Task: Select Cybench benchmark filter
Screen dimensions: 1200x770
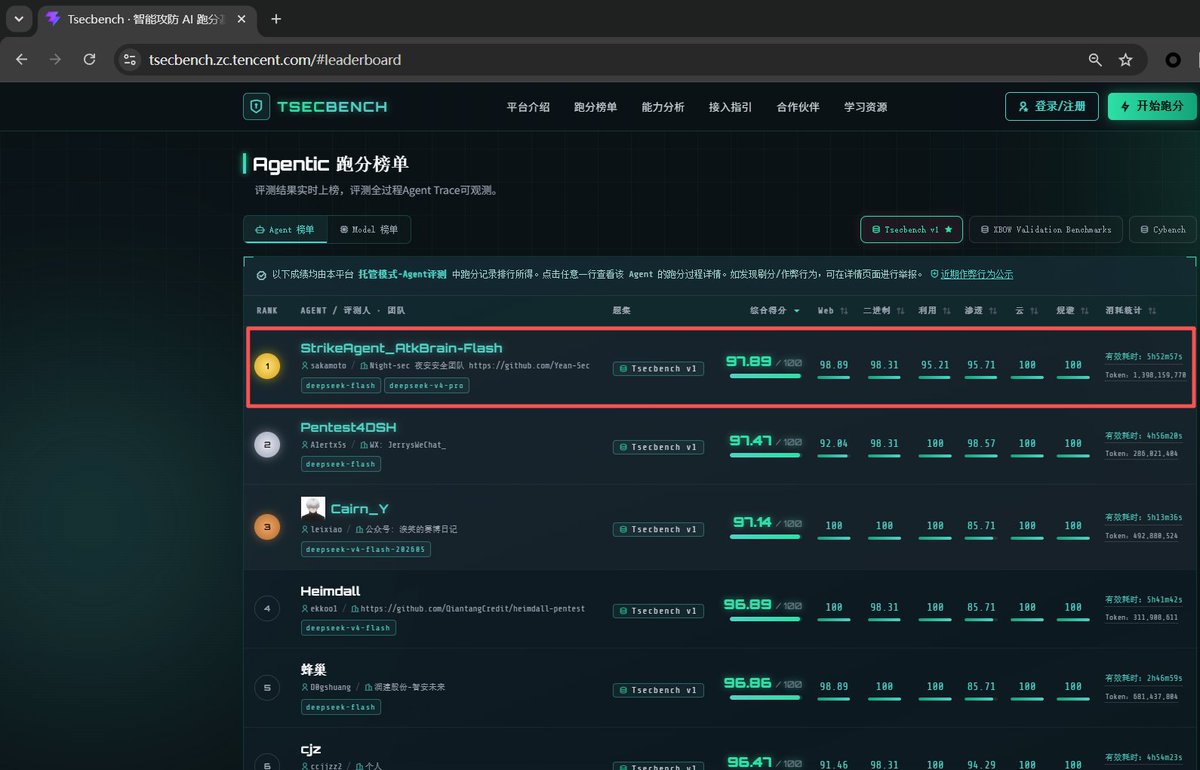Action: [1164, 230]
